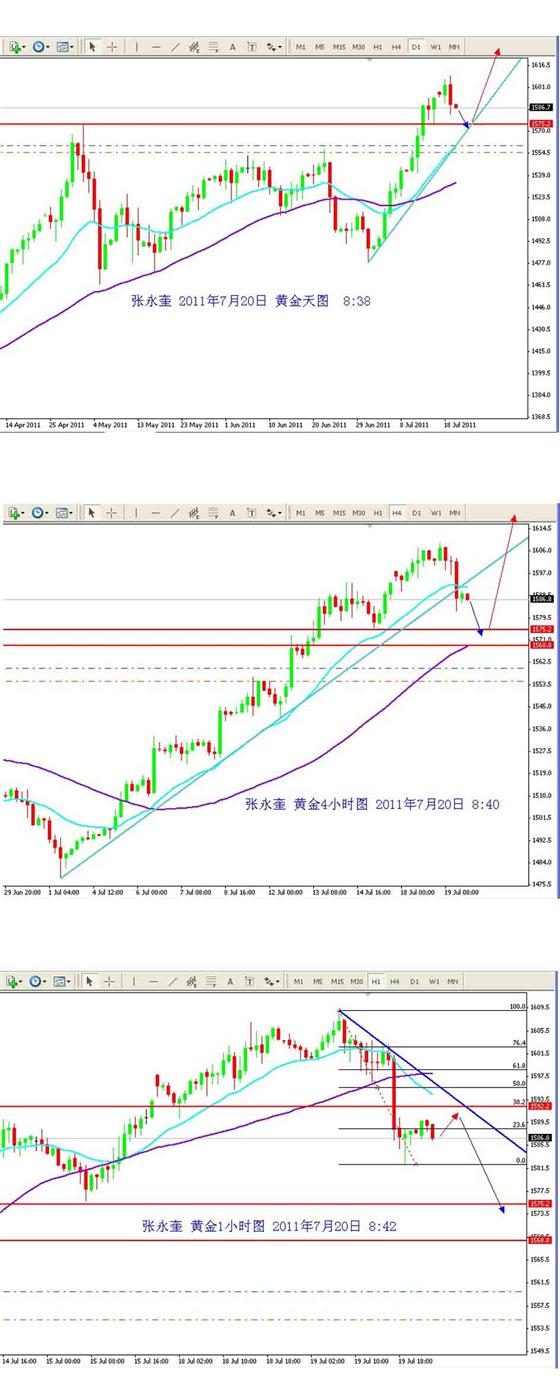Expand indicators dropdown arrow above 4-hour chart

[24, 513]
